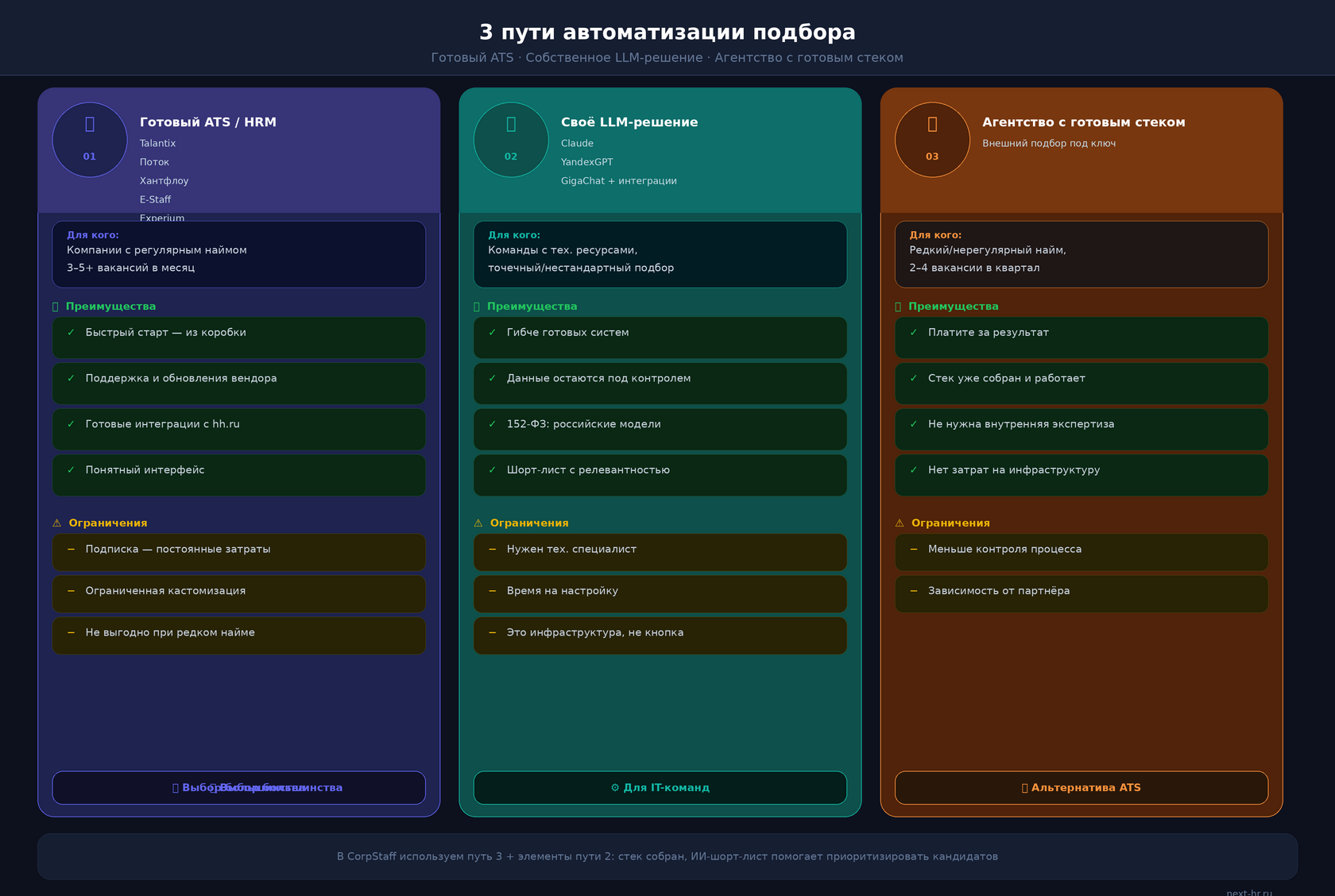Select row 'Подписка — постоянные затраты'
This screenshot has width=1335, height=896.
239,552
